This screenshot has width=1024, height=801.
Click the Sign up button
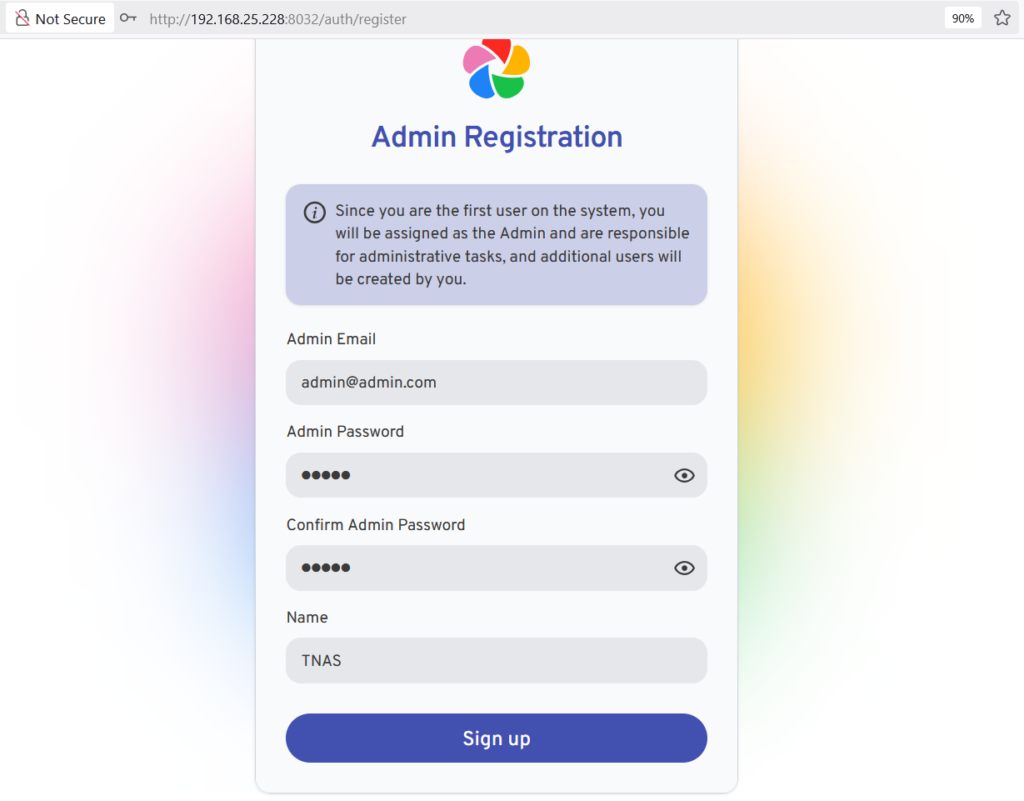coord(496,738)
